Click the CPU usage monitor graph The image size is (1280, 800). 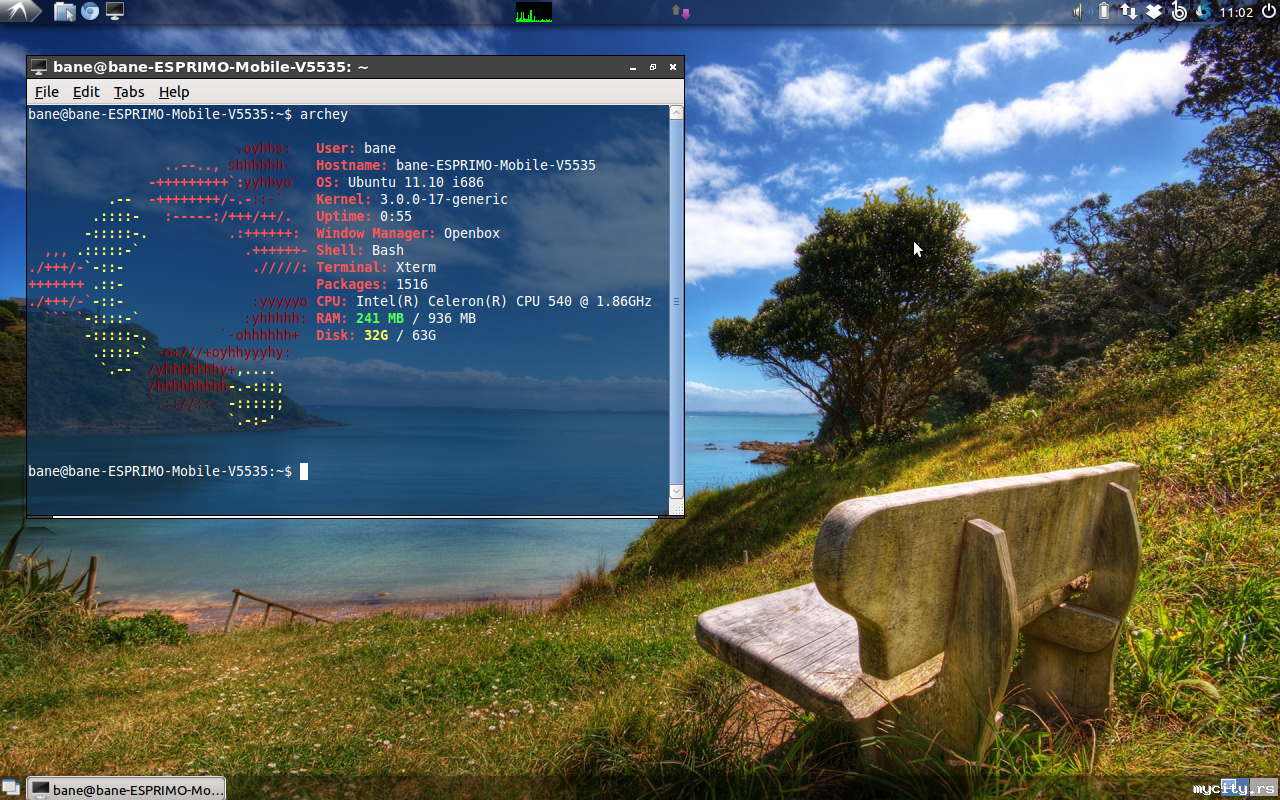[533, 12]
